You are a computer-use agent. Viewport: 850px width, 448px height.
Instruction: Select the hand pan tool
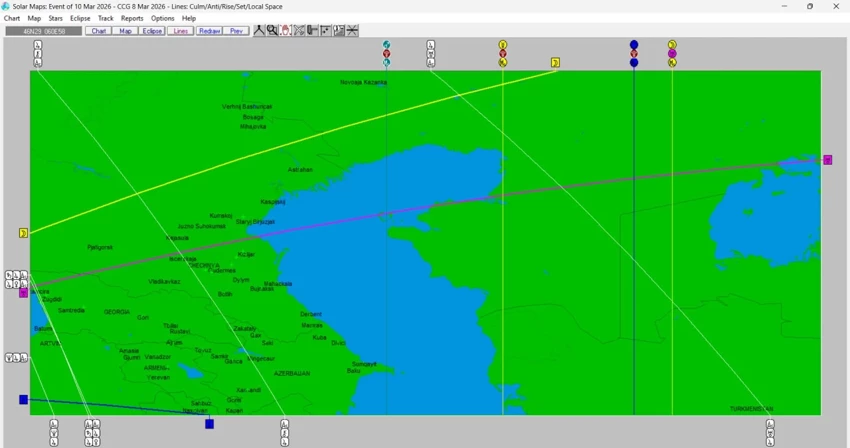(x=286, y=30)
